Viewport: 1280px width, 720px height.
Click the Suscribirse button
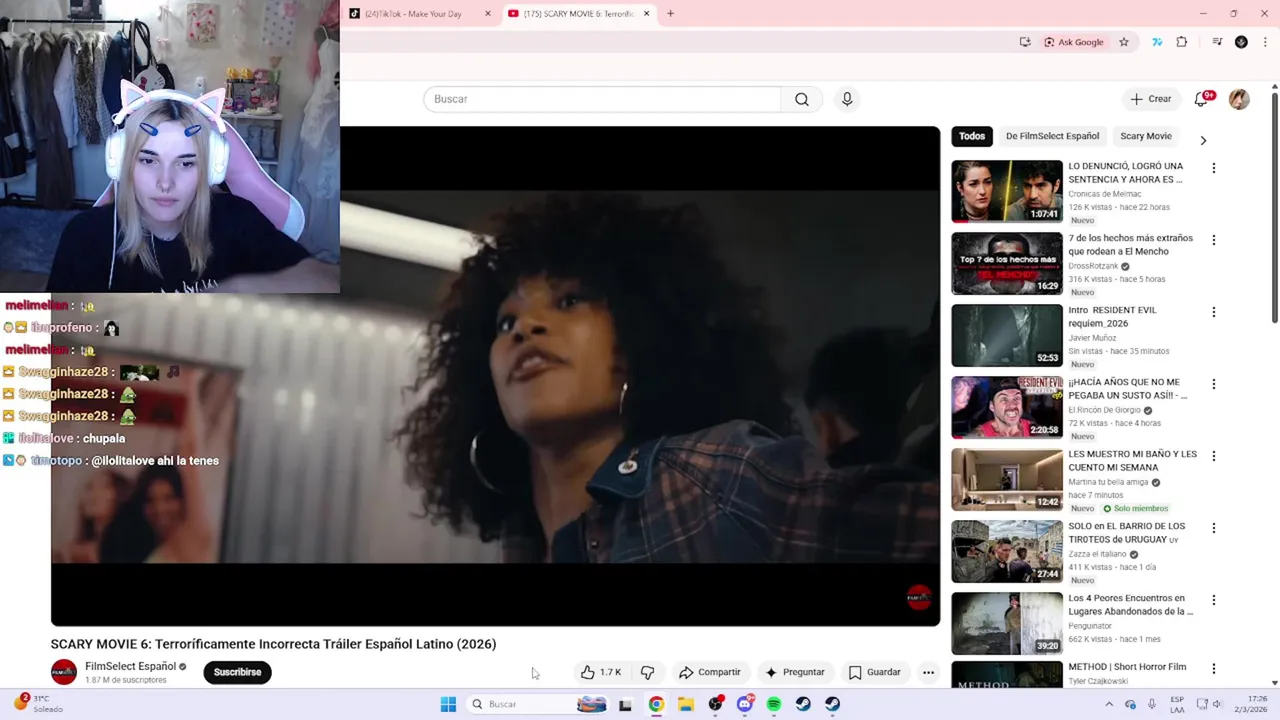click(237, 672)
